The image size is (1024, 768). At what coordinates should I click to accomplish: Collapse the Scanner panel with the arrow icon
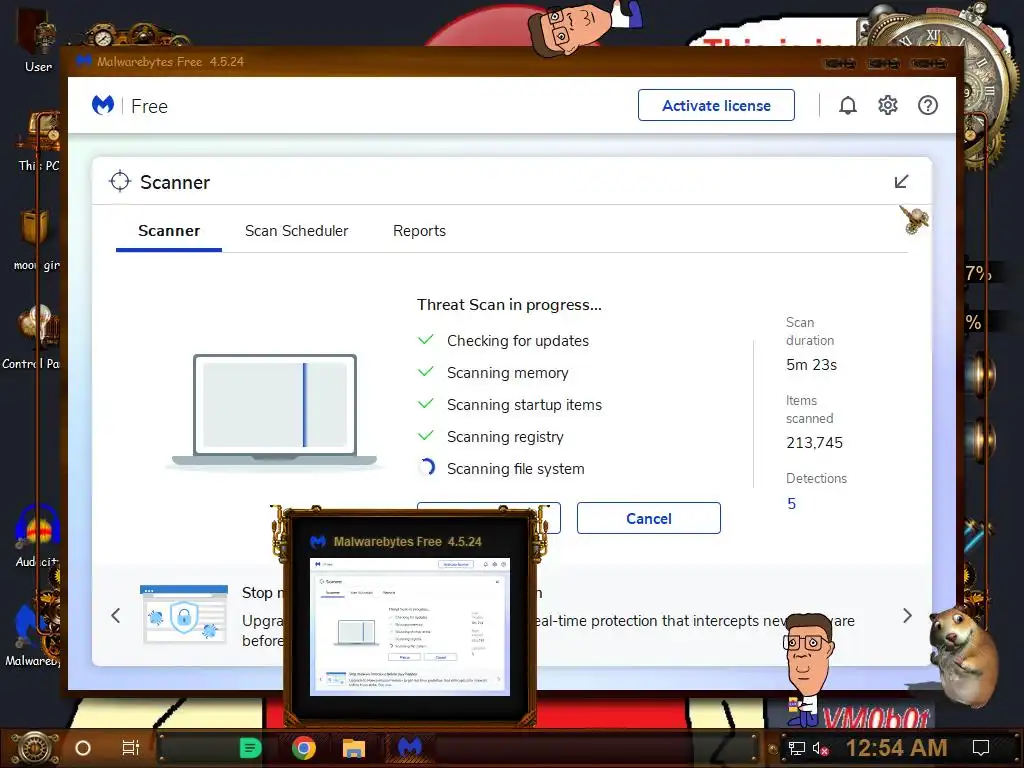[x=901, y=182]
